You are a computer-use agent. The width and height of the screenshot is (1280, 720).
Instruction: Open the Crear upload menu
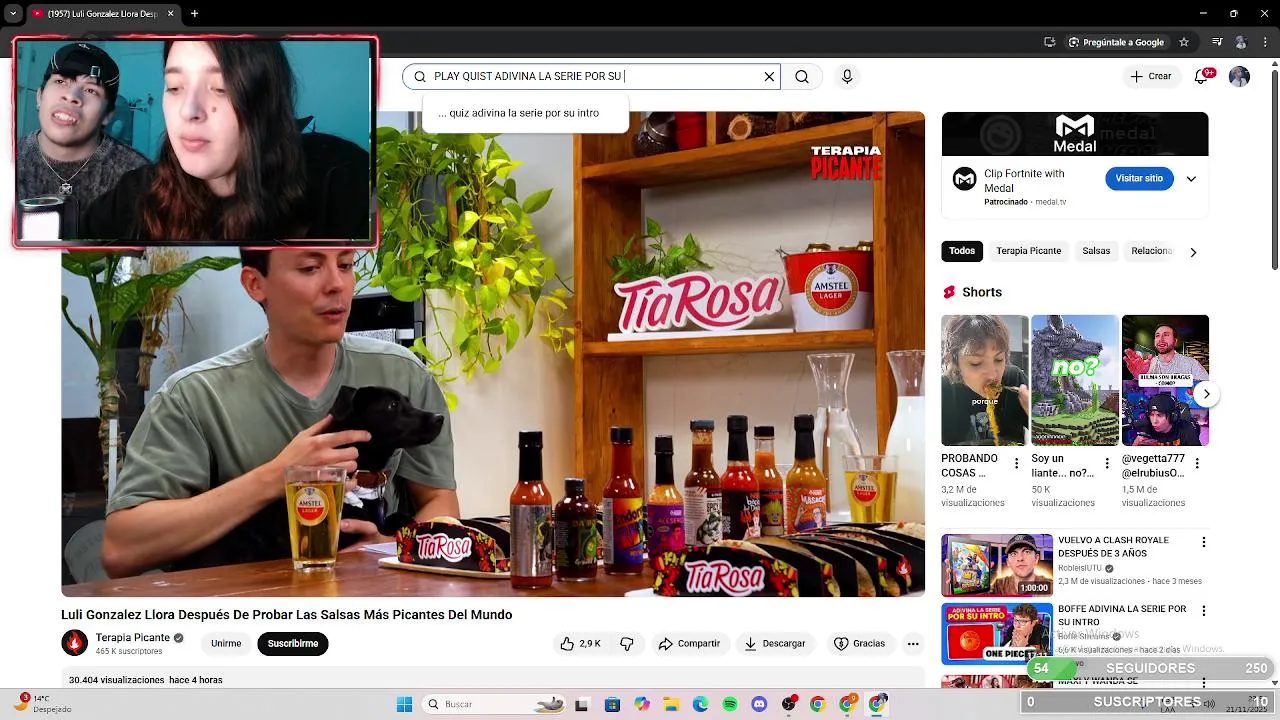point(1151,76)
